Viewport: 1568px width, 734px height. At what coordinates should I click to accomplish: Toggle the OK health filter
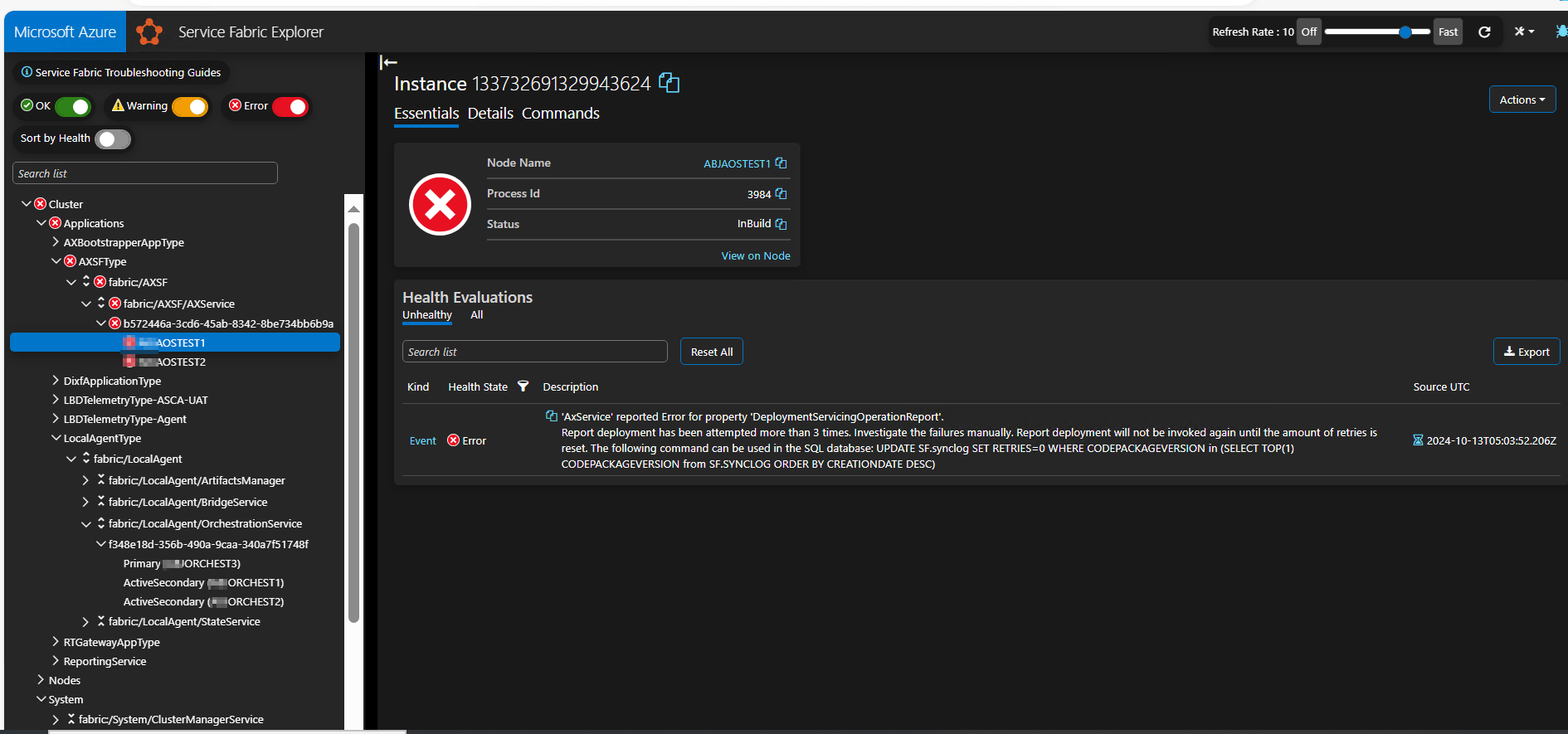tap(73, 106)
